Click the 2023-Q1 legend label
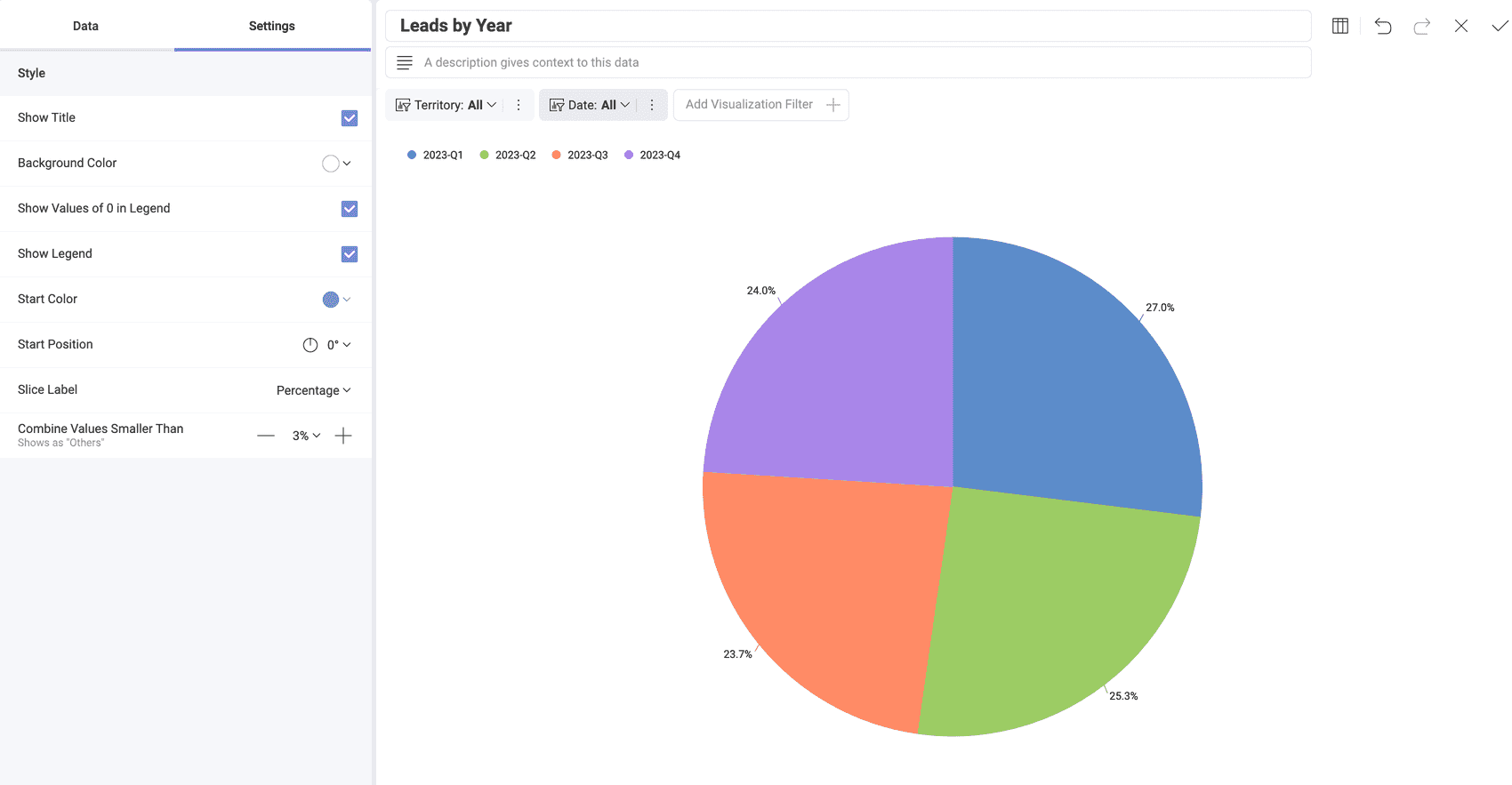This screenshot has height=785, width=1512. [443, 155]
